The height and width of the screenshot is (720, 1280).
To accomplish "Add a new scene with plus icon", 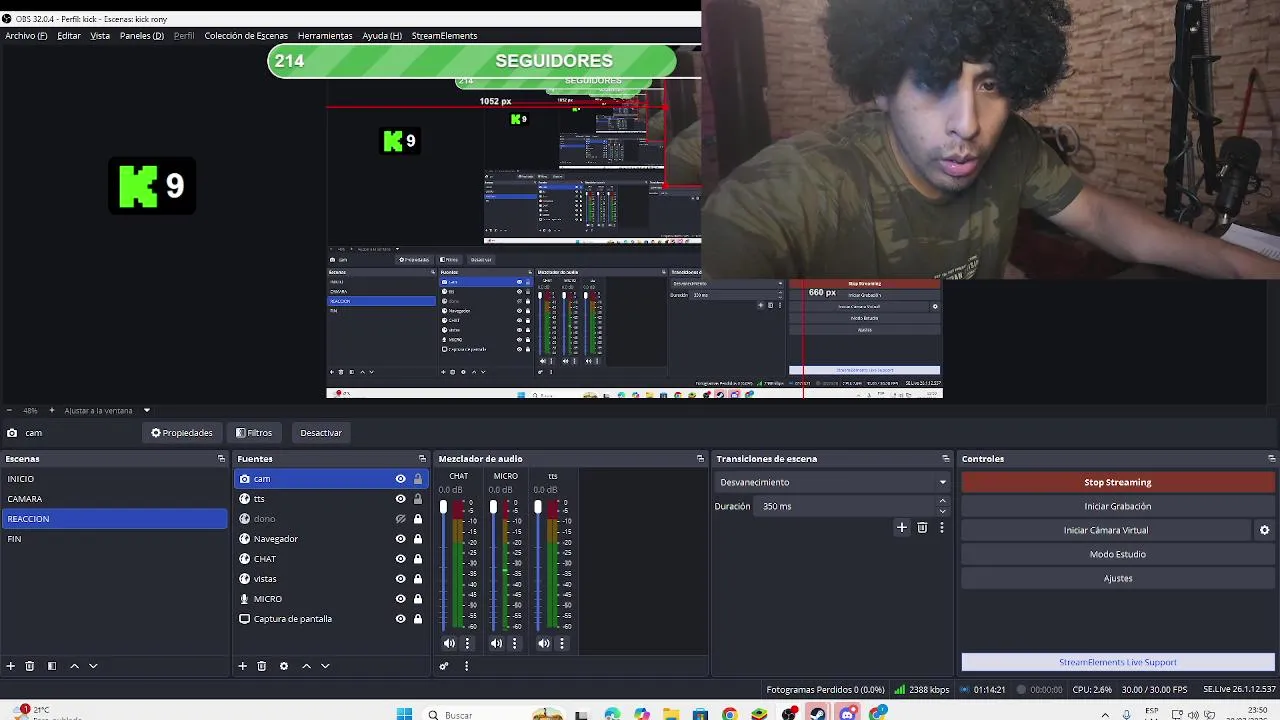I will 11,666.
